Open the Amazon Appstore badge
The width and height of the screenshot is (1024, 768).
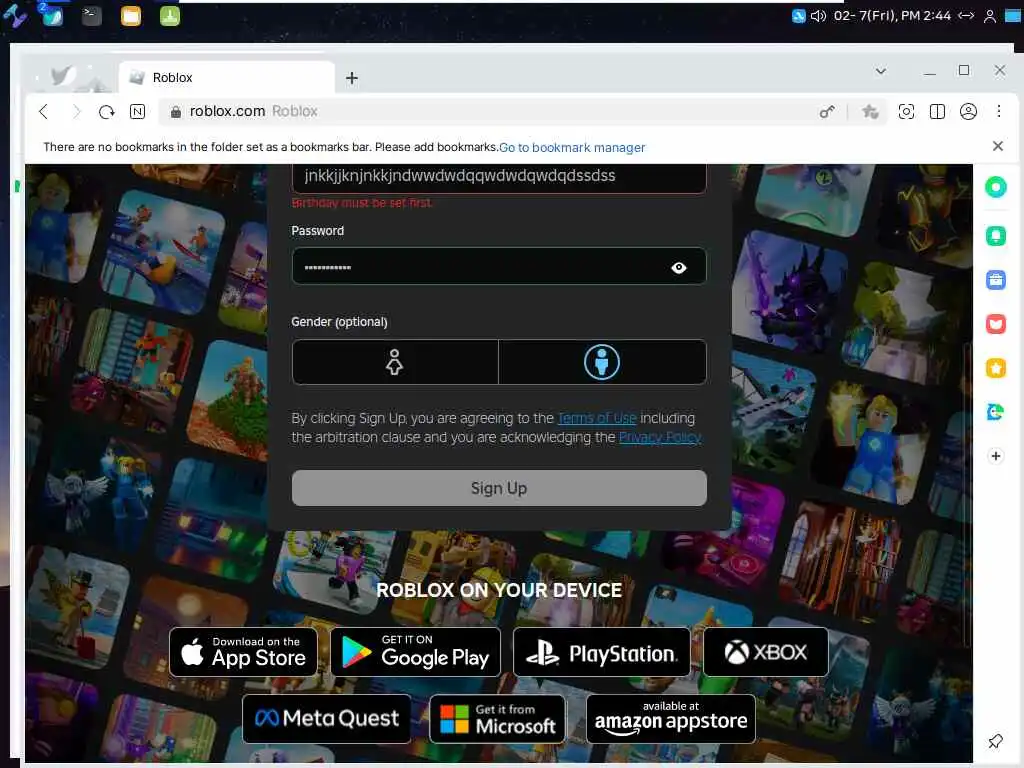click(671, 719)
